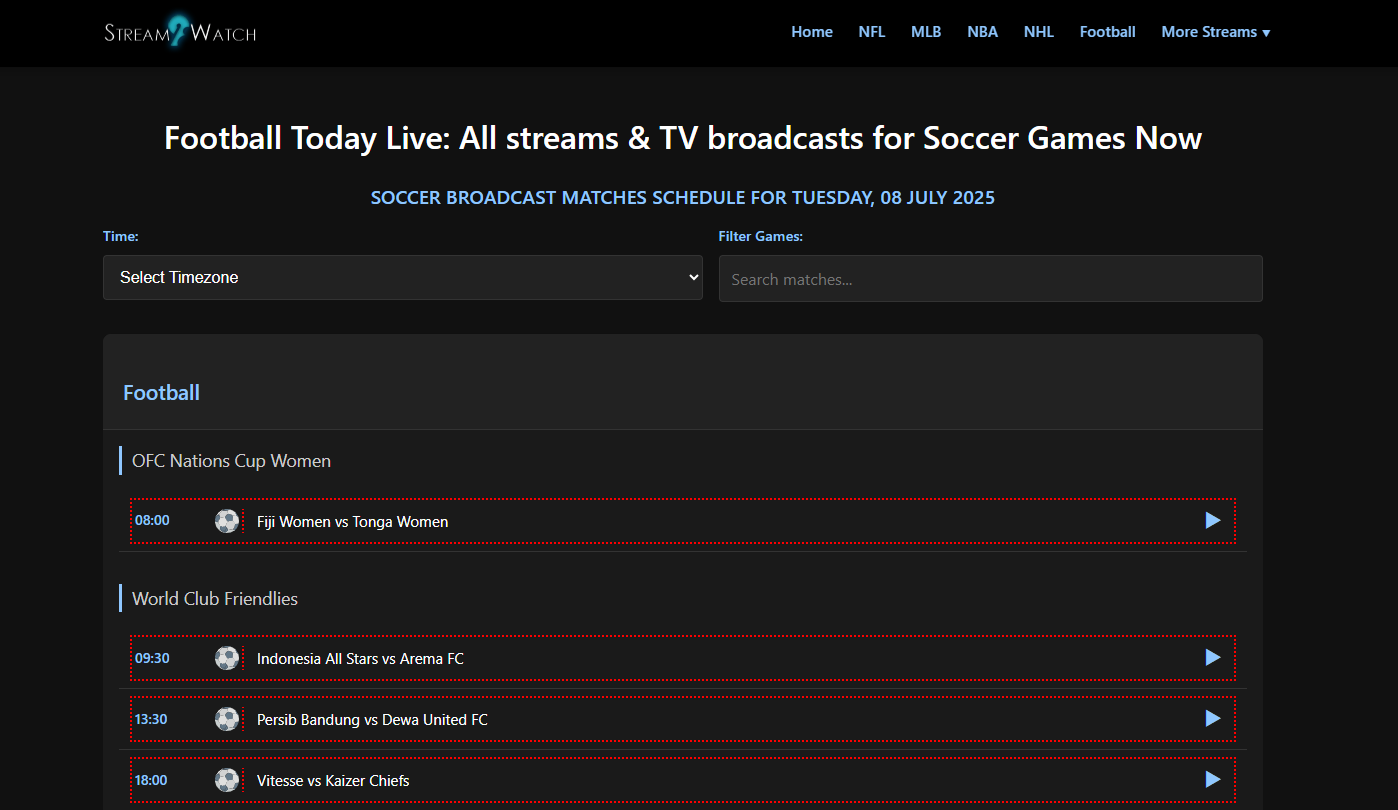This screenshot has width=1398, height=810.
Task: Click the Football Today Live page title
Action: click(683, 138)
